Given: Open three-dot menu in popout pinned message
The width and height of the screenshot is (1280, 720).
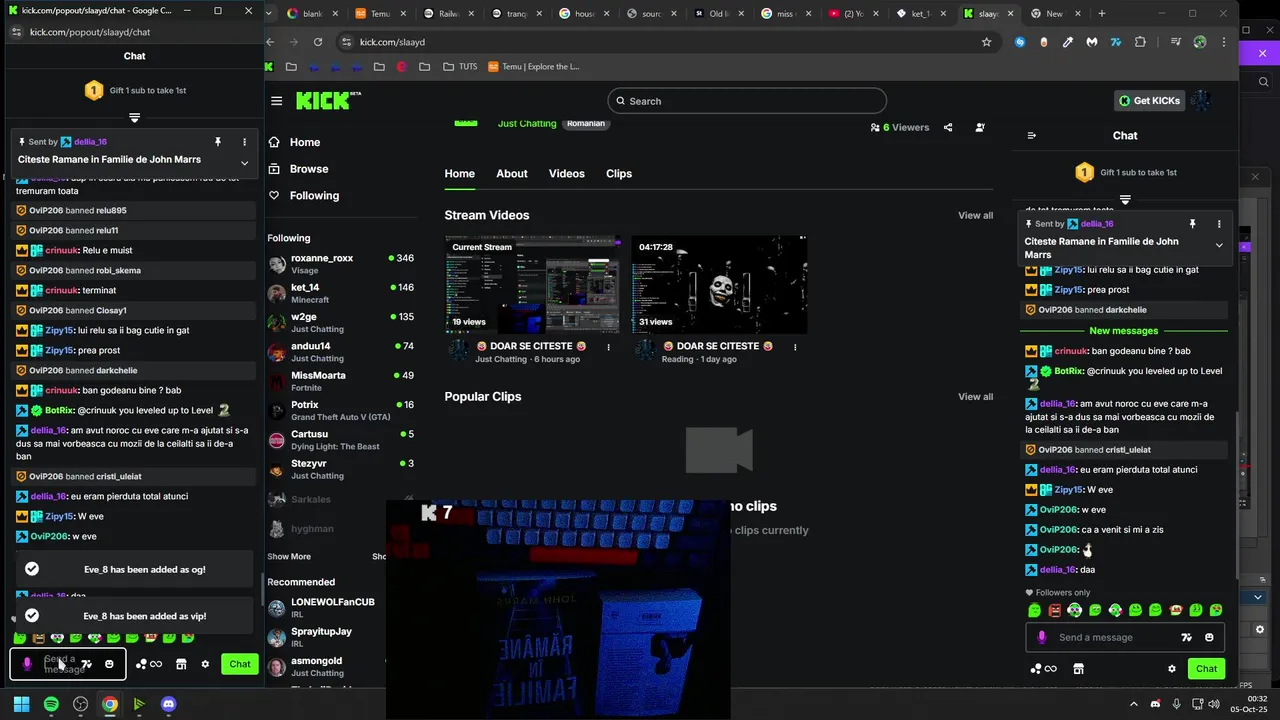Looking at the screenshot, I should [x=244, y=142].
